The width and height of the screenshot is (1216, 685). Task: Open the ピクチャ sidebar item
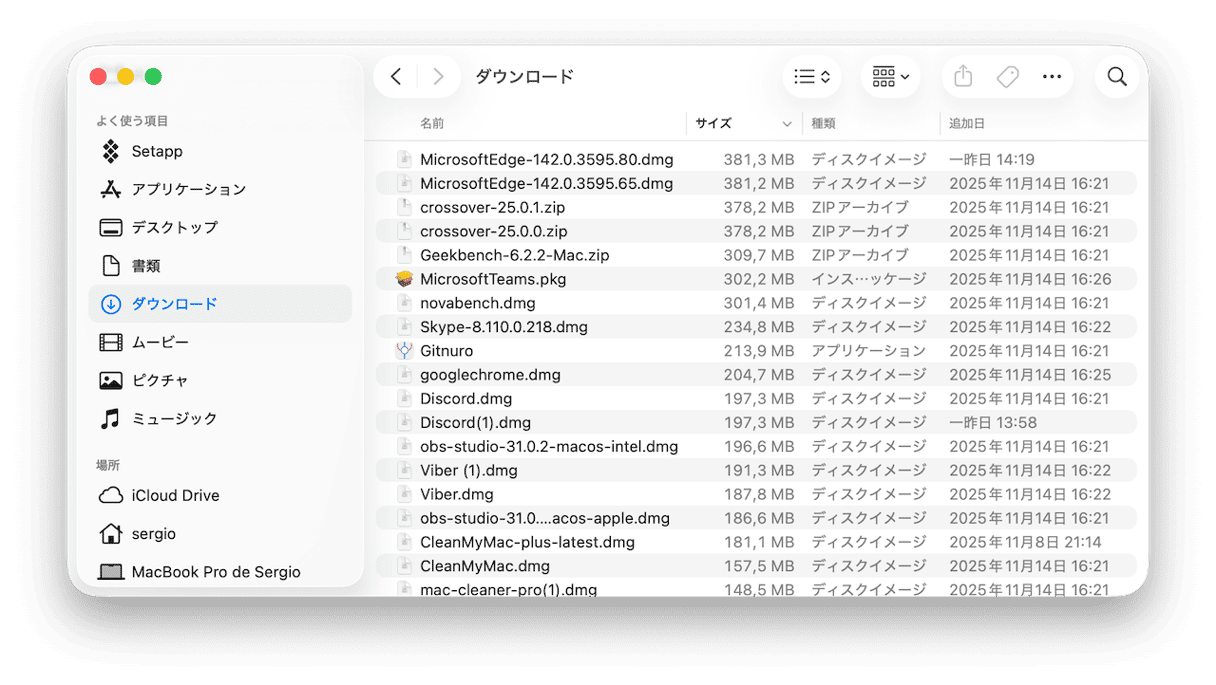[160, 379]
